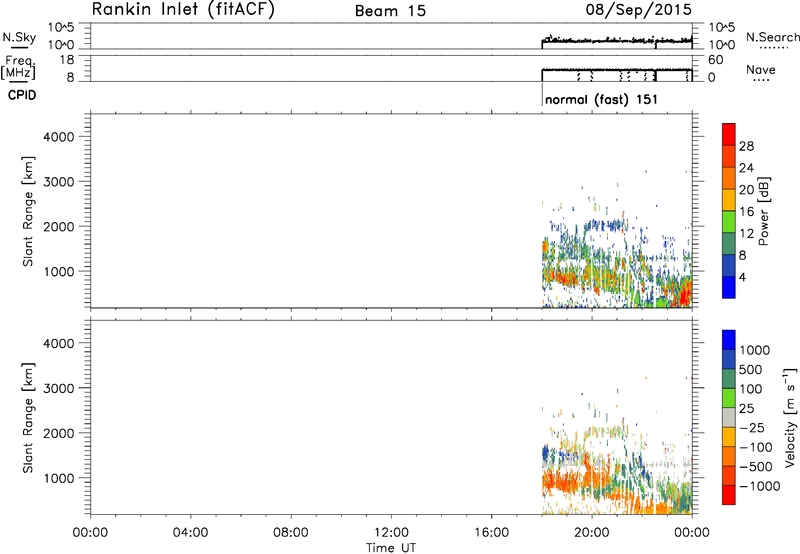This screenshot has width=800, height=554.
Task: Click the red high-power echo near 00:00 in power panel
Action: 684,296
